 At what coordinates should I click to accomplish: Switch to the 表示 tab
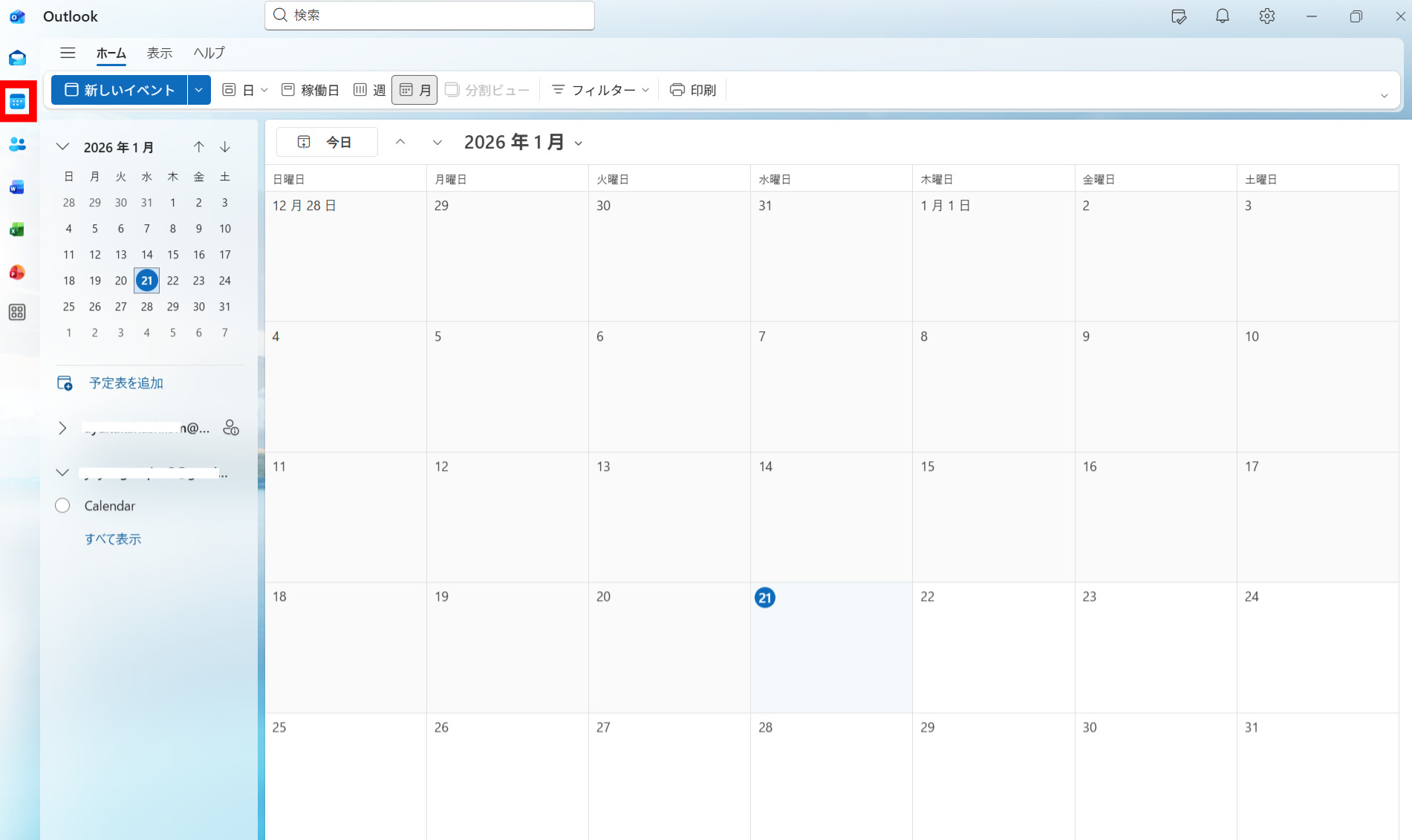tap(159, 53)
